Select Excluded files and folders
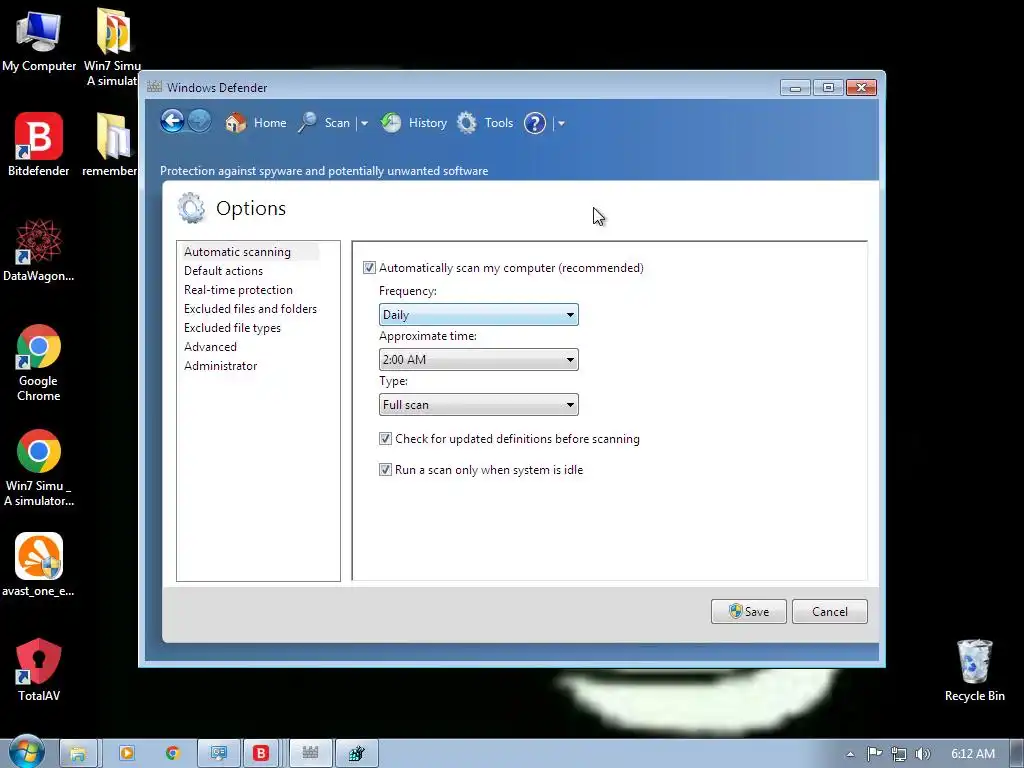 [x=250, y=308]
